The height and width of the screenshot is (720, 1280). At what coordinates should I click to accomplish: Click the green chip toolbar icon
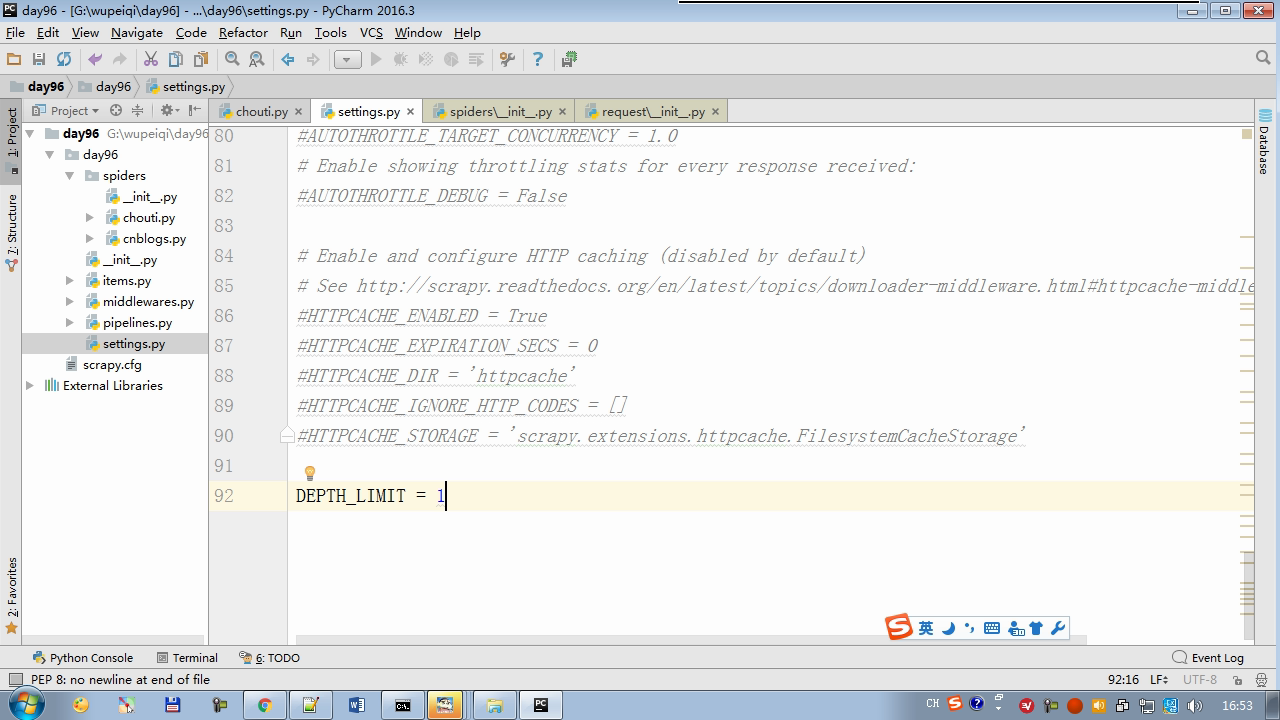[569, 59]
